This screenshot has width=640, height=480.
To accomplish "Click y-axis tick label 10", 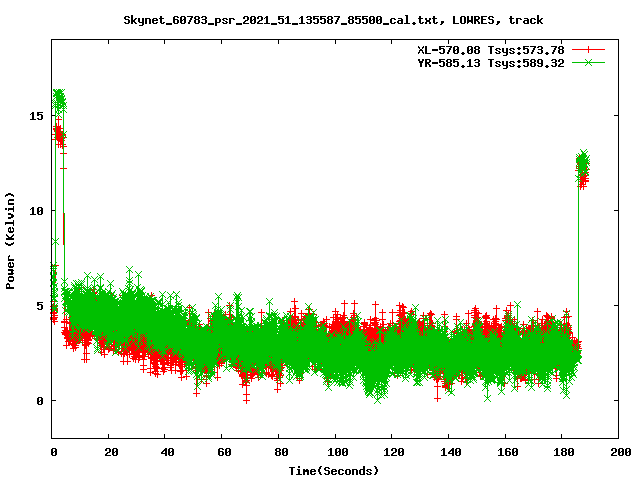I will tap(36, 211).
